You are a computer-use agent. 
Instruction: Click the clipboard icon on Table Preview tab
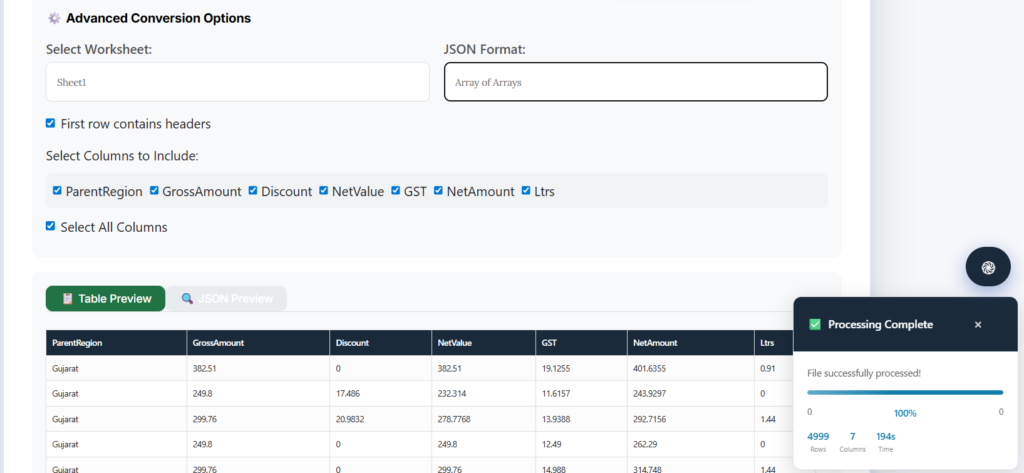point(67,299)
